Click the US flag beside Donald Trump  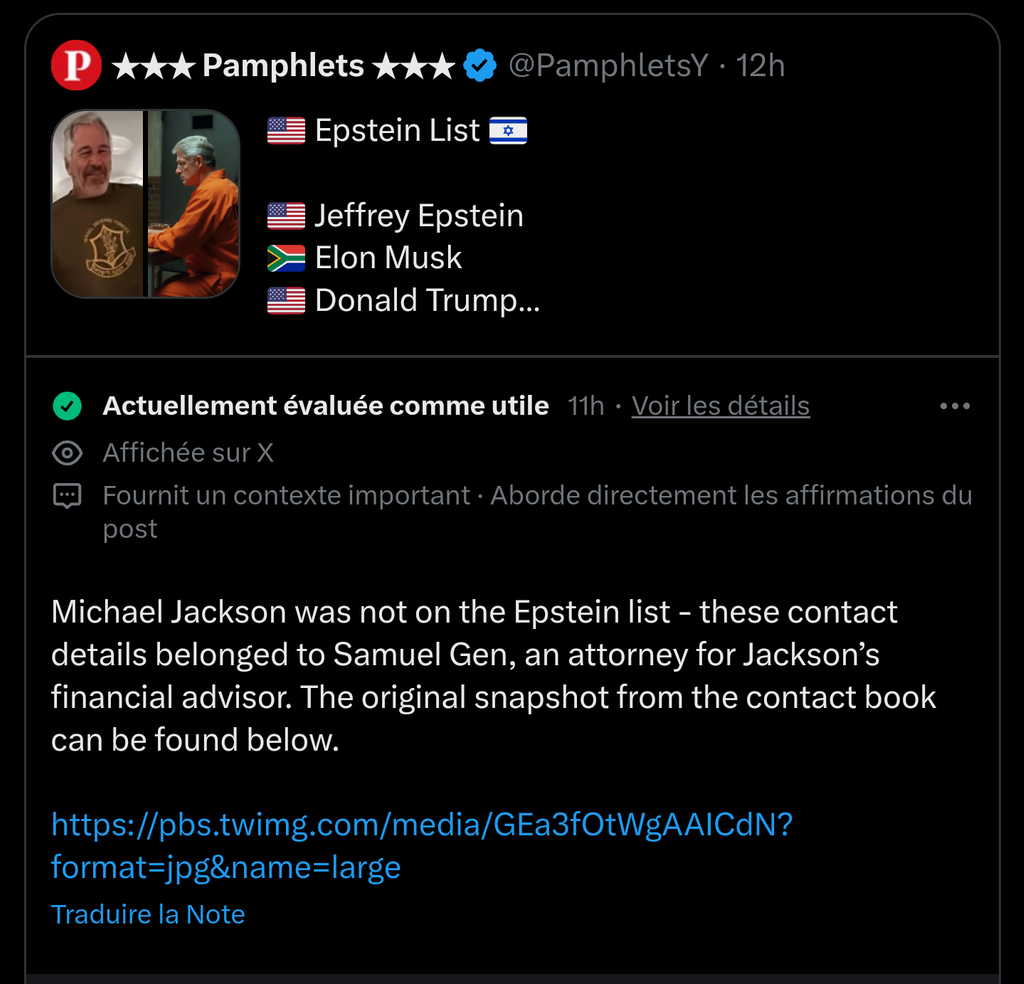point(286,300)
